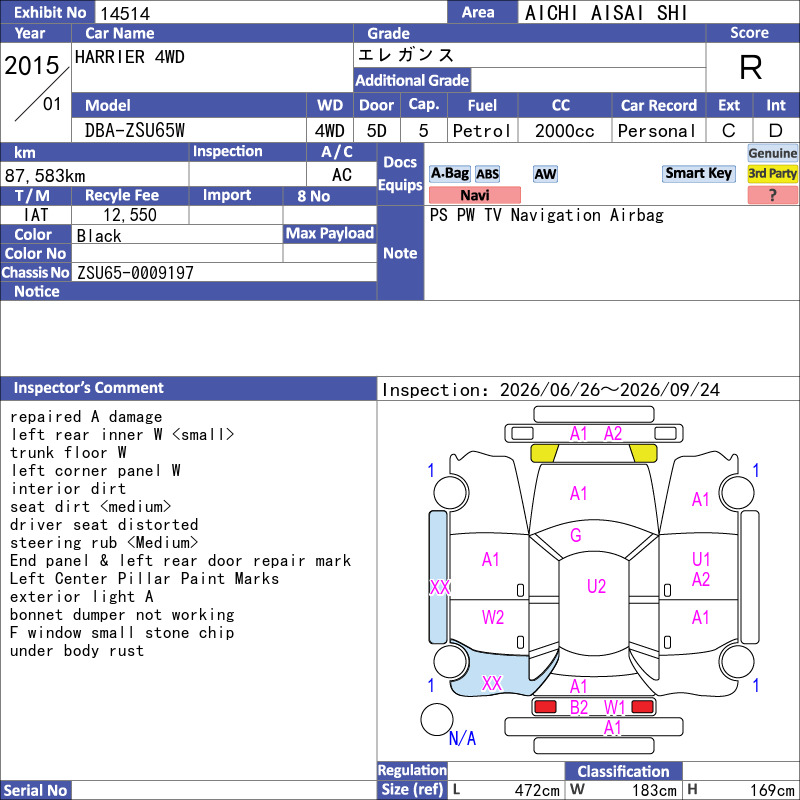Click the area value AICHI AISAI SHI
The image size is (800, 800).
click(x=606, y=13)
